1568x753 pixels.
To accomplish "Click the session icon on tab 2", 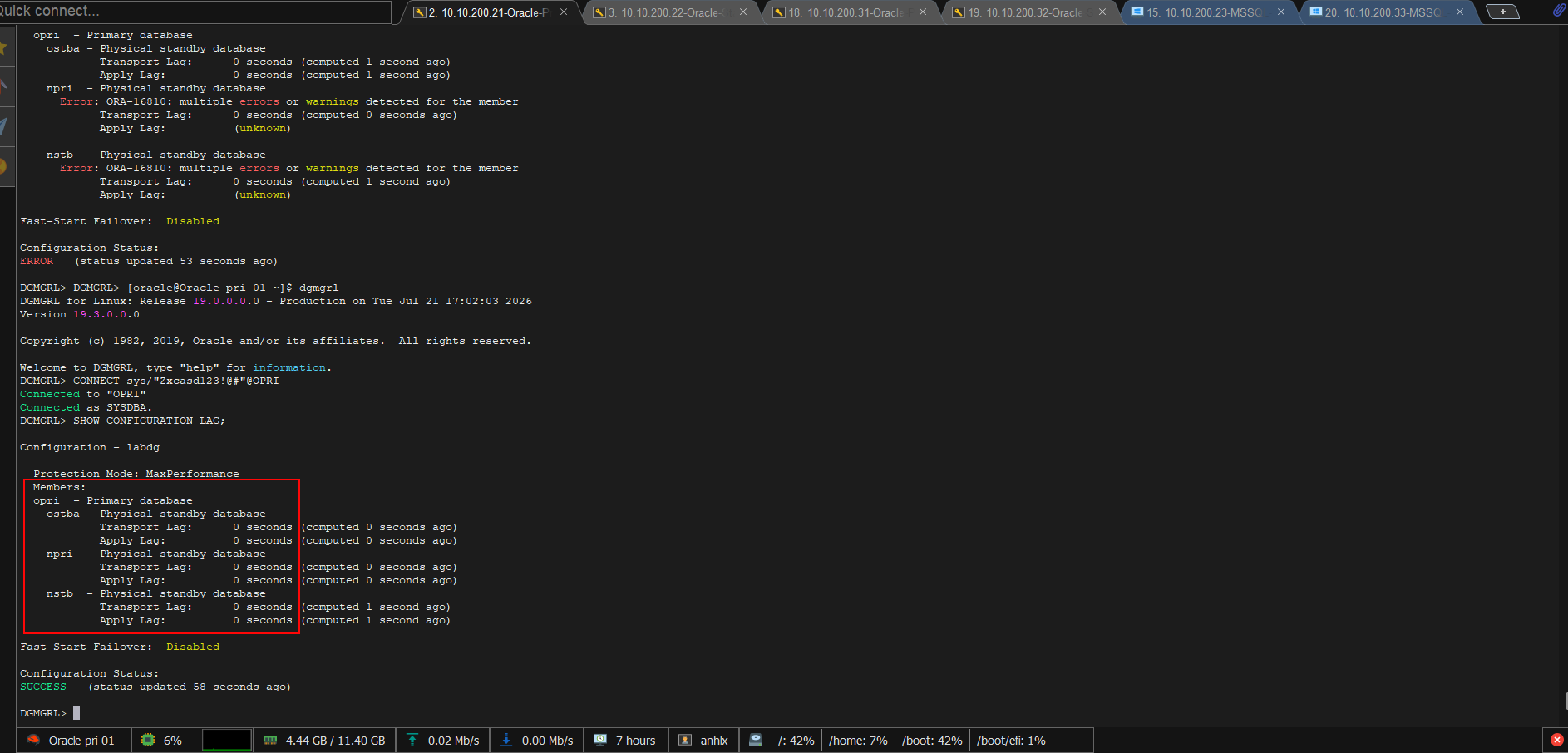I will 420,12.
